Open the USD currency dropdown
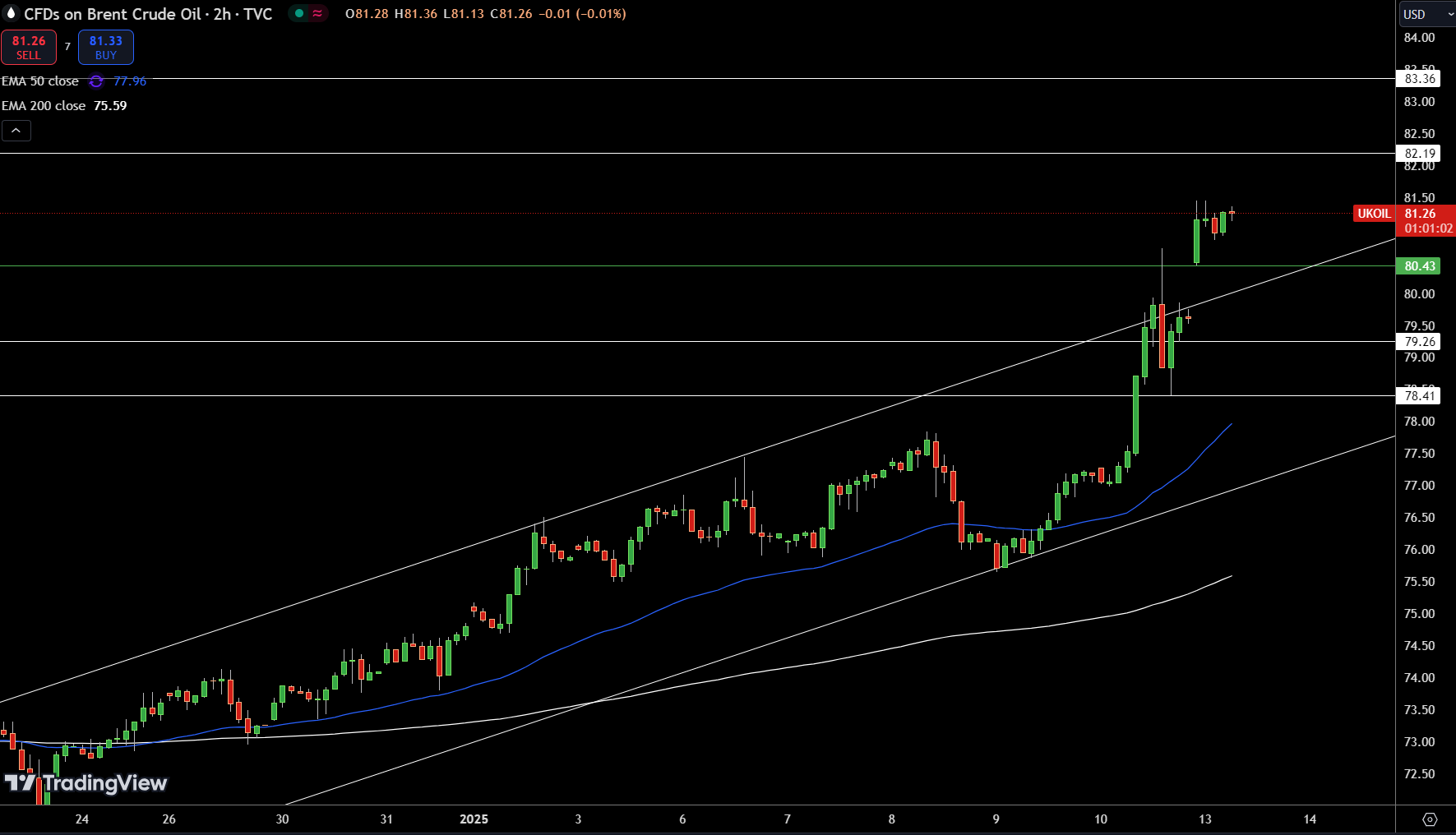This screenshot has width=1456, height=835. point(1426,14)
